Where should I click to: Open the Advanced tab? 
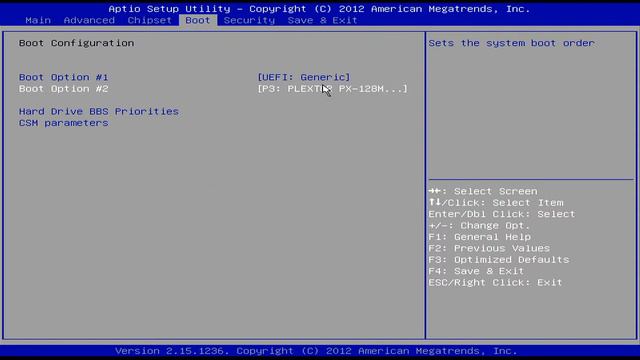pos(89,20)
